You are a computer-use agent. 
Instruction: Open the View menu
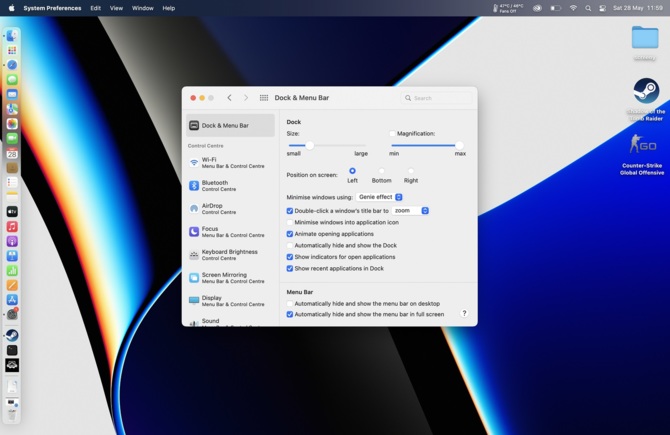(116, 8)
